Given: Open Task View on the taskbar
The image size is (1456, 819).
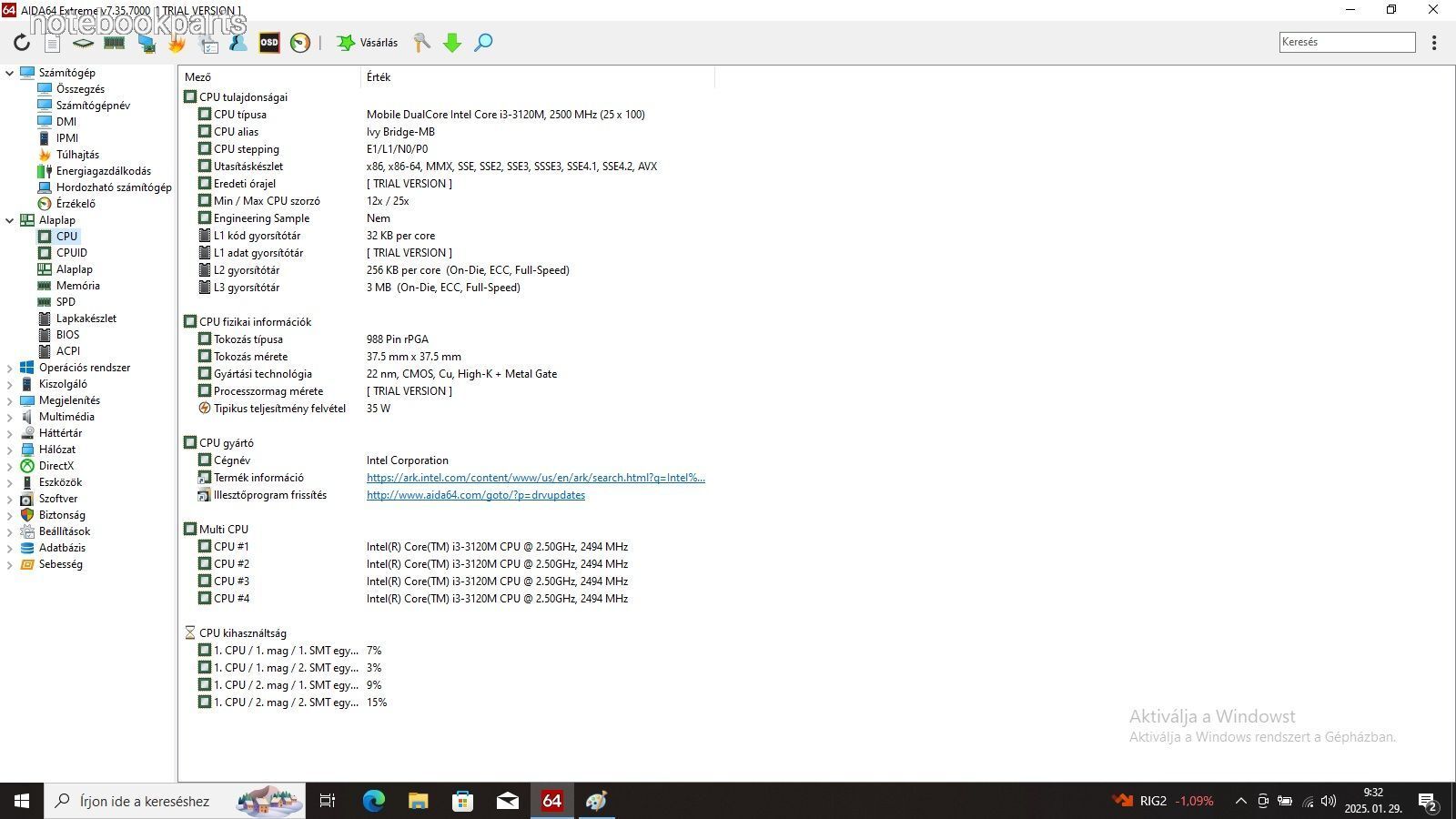Looking at the screenshot, I should tap(328, 801).
